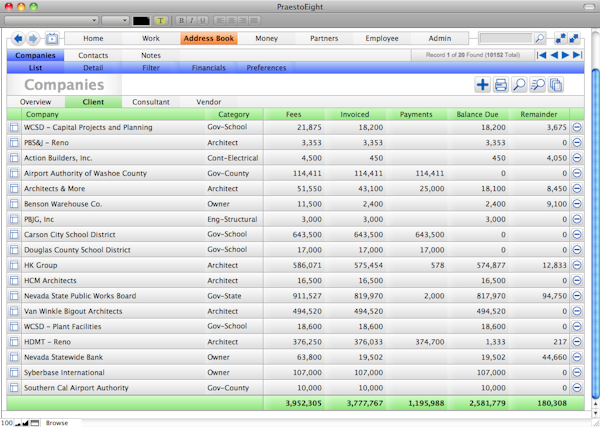Go to first record arrow
The image size is (600, 427).
pos(541,55)
